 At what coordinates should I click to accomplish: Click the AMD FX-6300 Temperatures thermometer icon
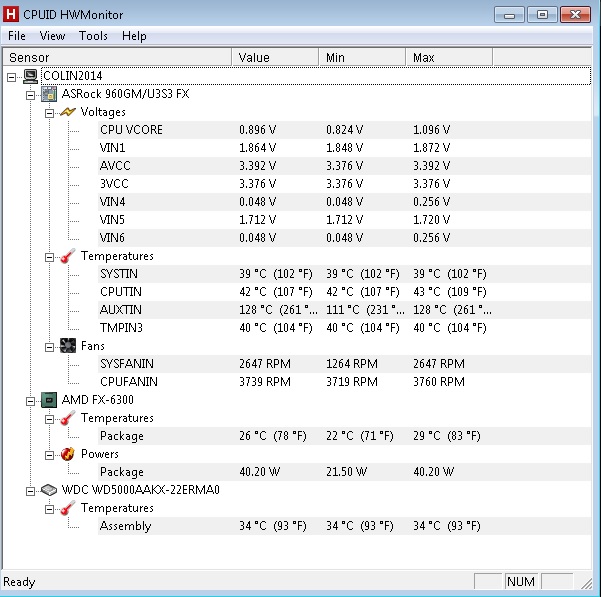(68, 418)
